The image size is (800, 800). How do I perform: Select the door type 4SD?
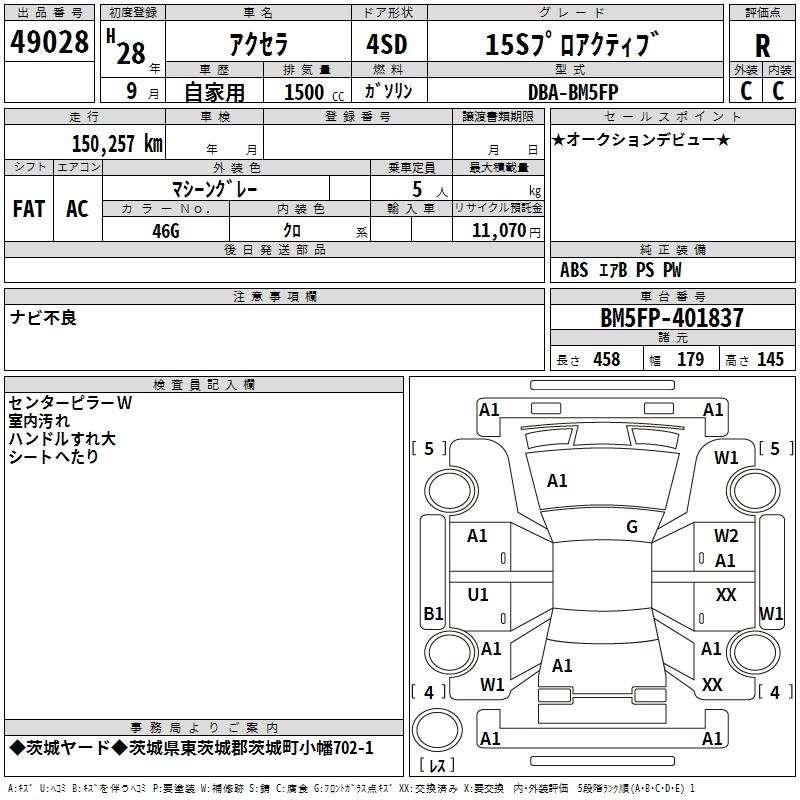pos(387,44)
